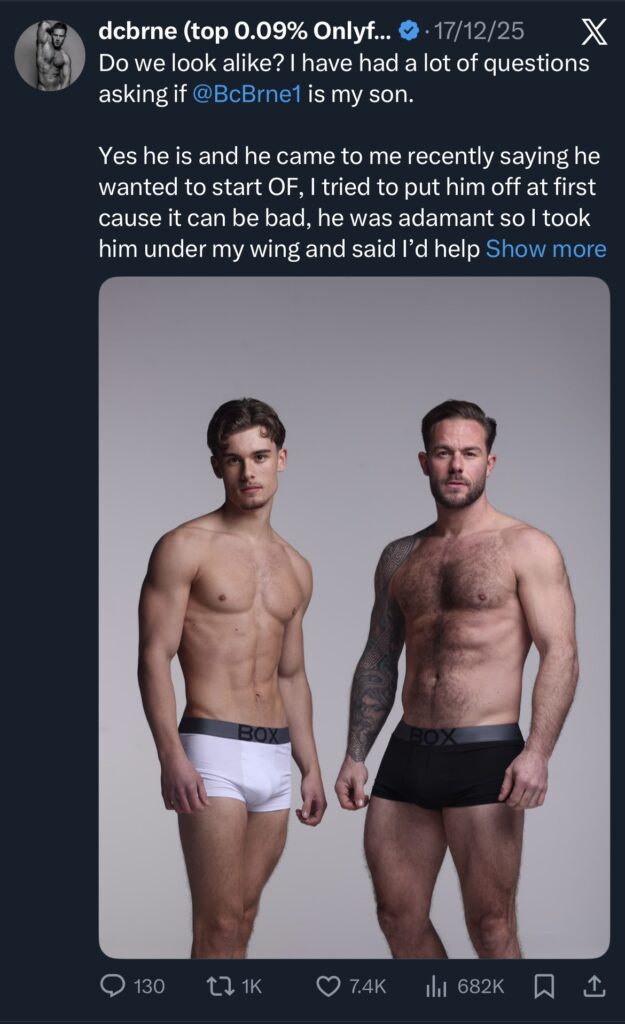The height and width of the screenshot is (1024, 625).
Task: Bookmark this post
Action: 544,986
